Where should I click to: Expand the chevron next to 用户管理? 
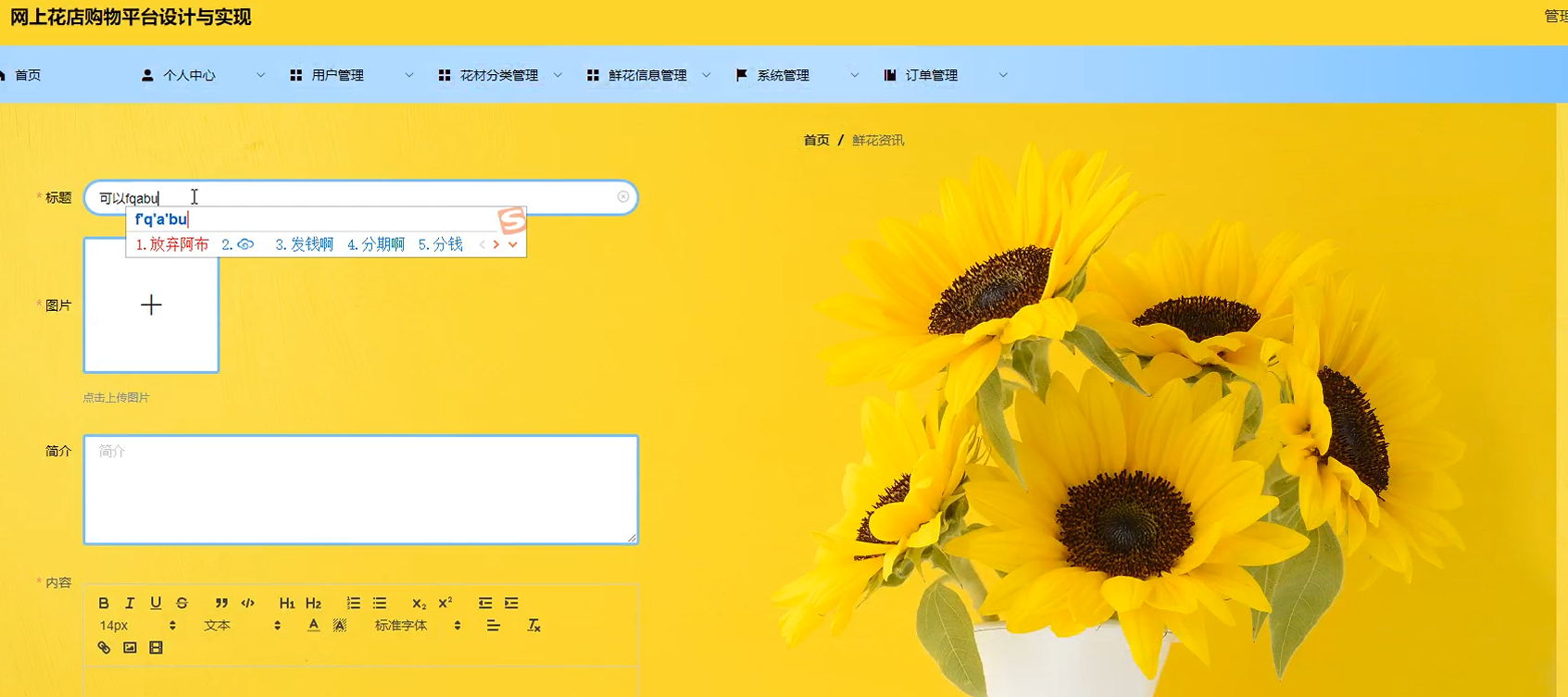pos(408,75)
